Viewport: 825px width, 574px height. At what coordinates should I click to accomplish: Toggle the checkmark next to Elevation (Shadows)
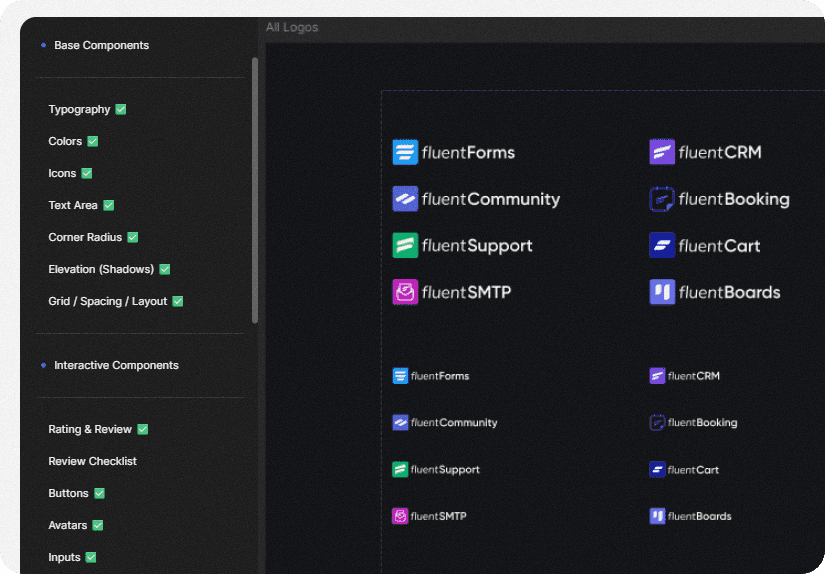click(x=165, y=269)
